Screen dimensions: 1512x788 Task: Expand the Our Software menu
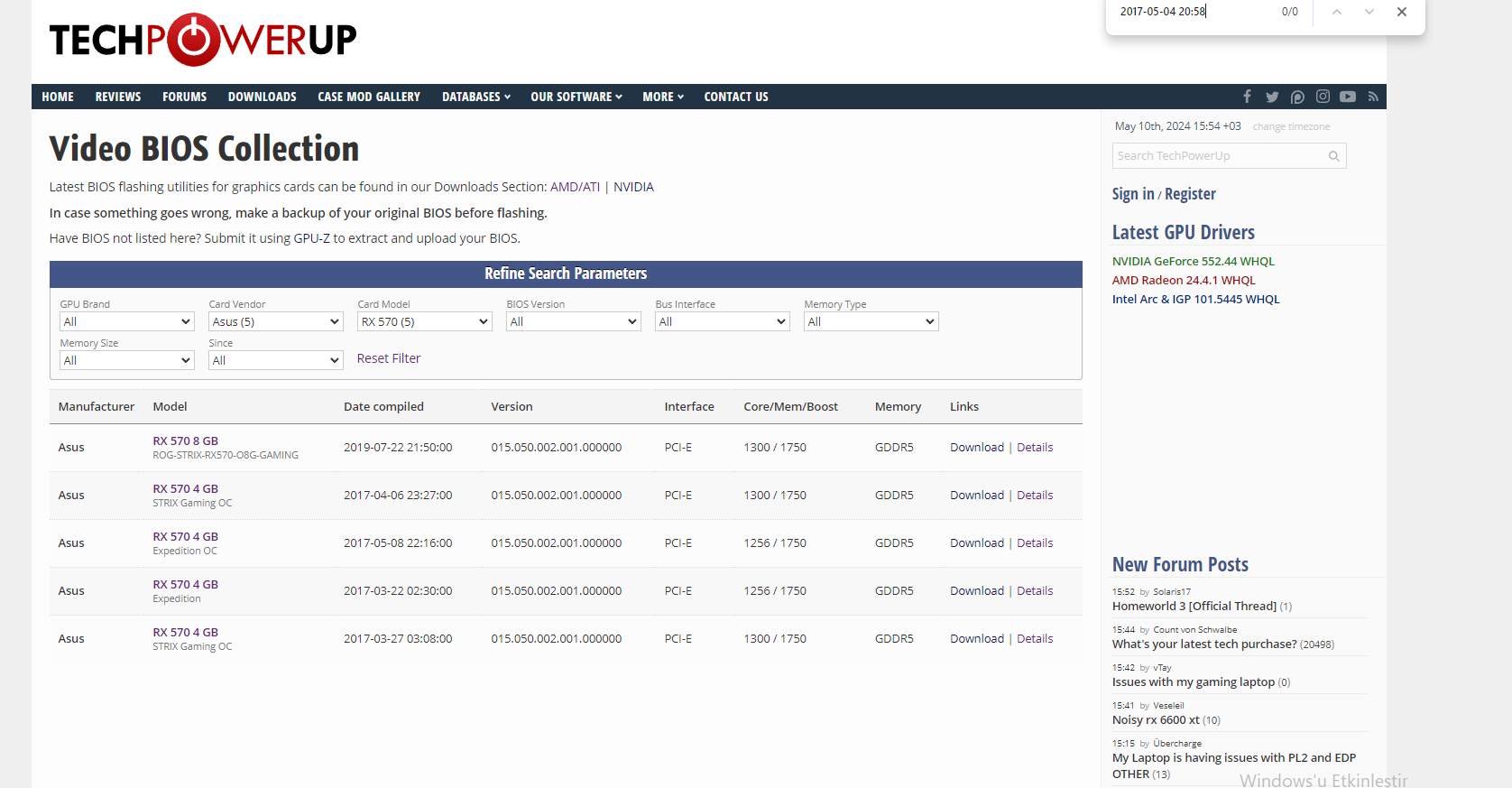576,97
